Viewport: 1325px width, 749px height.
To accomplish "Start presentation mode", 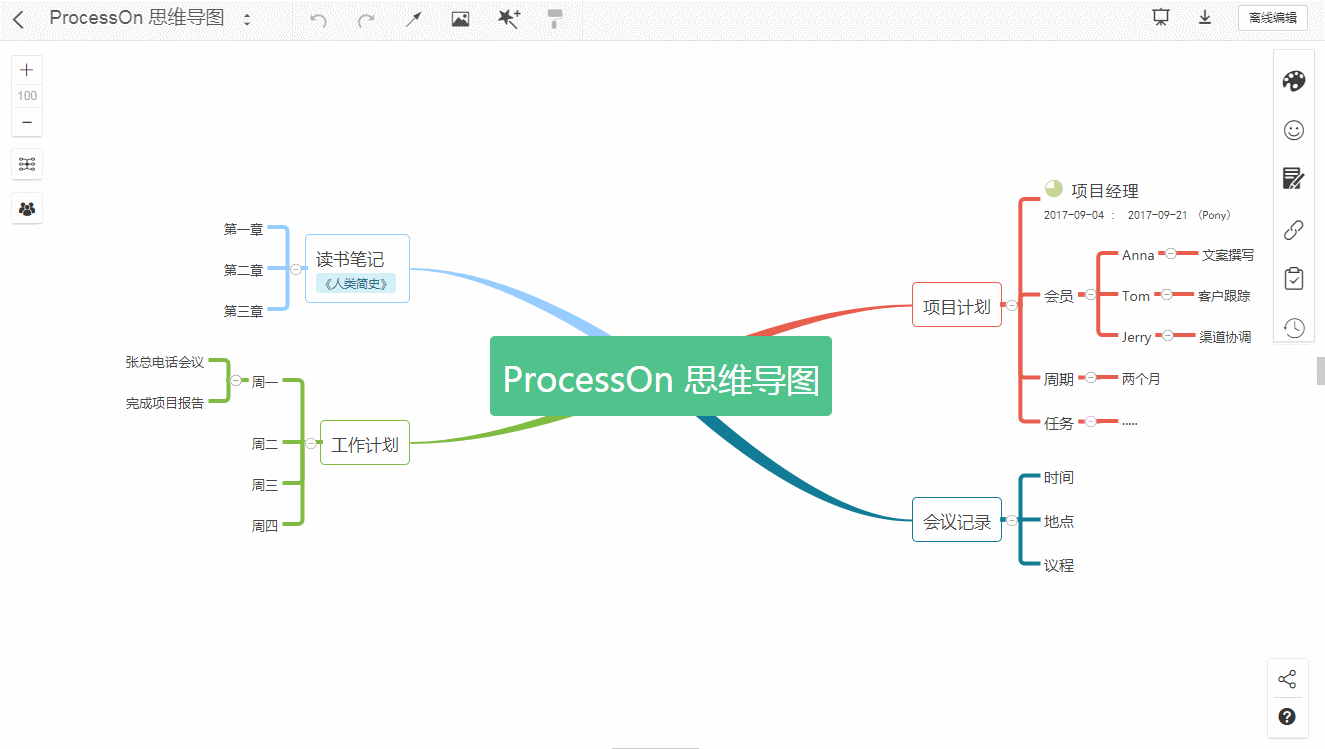I will 1161,18.
